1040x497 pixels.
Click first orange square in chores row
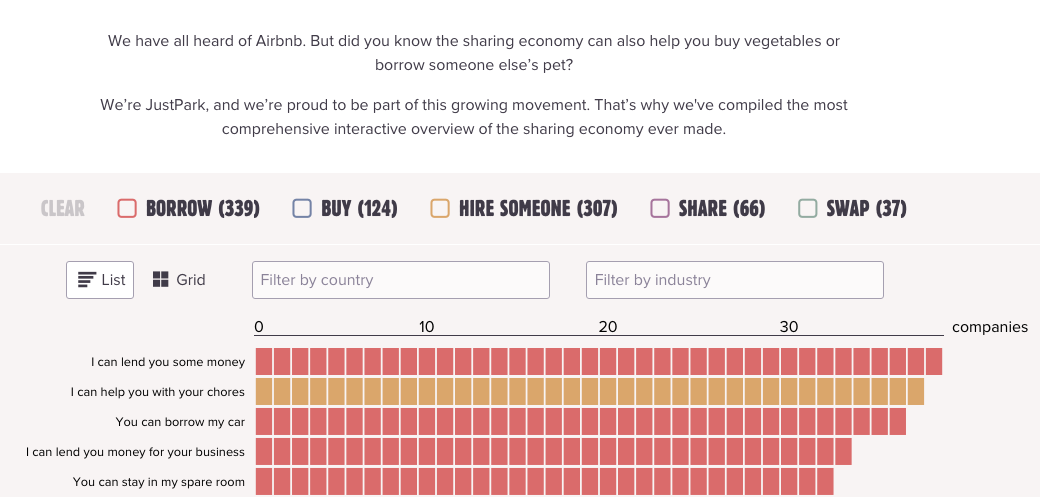[264, 391]
